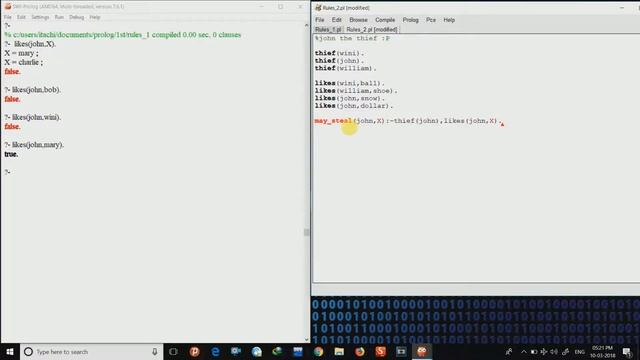The width and height of the screenshot is (640, 360).
Task: Click the green compiled message in console
Action: tap(122, 35)
